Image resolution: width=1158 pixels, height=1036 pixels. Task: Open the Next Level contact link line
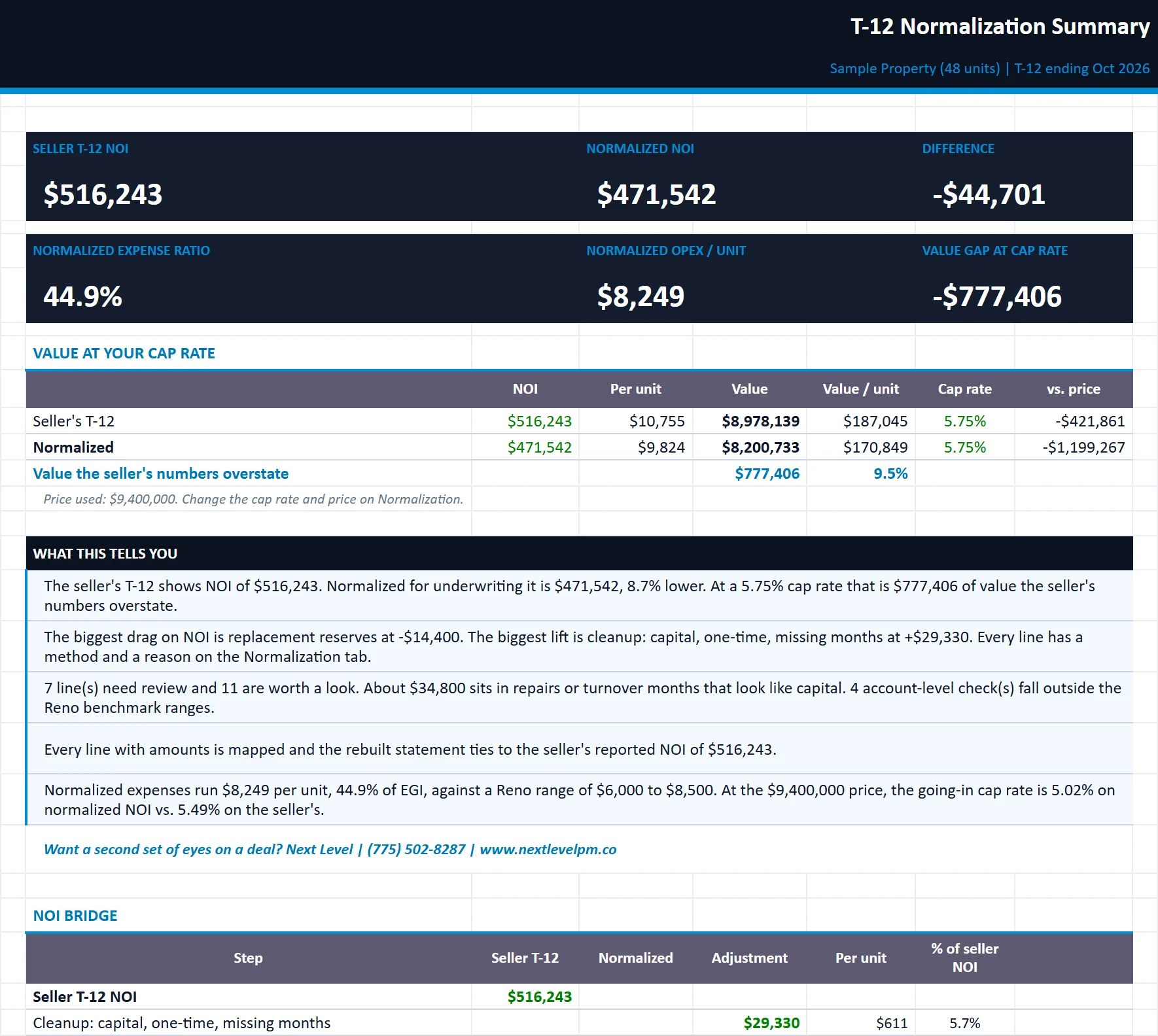pos(330,849)
